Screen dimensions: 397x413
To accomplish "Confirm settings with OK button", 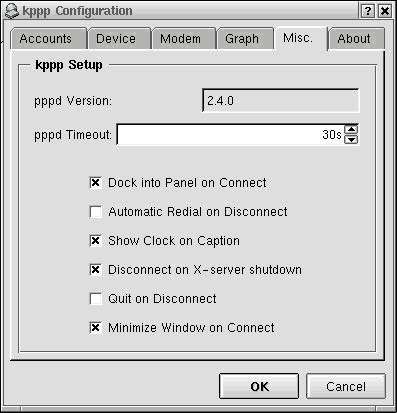I will coord(259,386).
